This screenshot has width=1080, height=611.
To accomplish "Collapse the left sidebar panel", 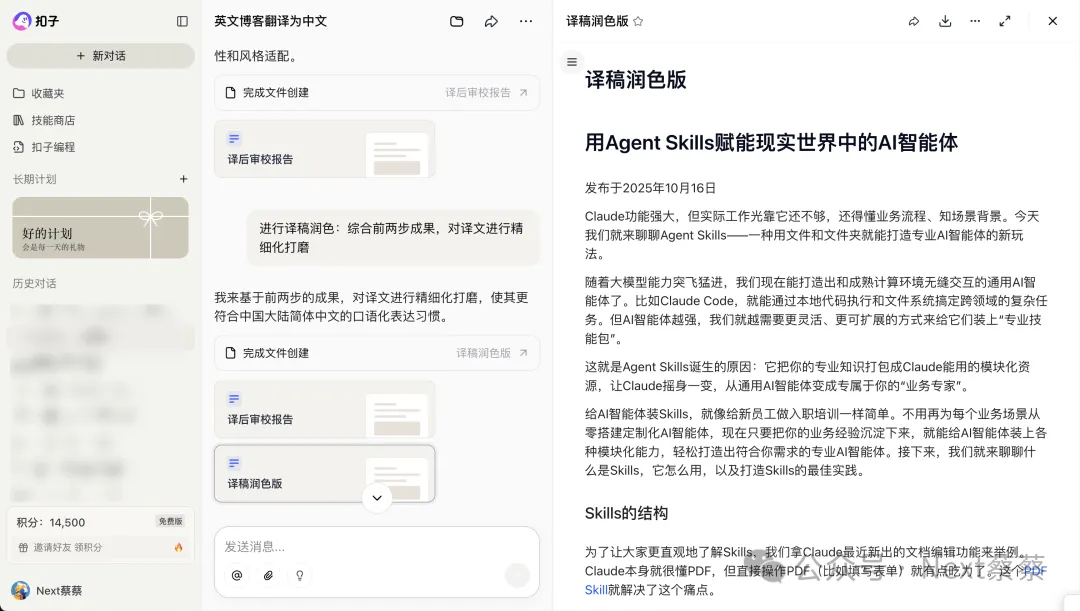I will pos(182,21).
